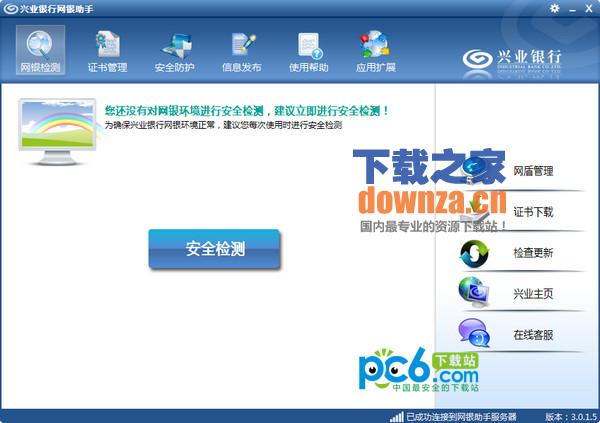The height and width of the screenshot is (423, 600).
Task: Open 证书下载 in the sidebar
Action: [533, 212]
